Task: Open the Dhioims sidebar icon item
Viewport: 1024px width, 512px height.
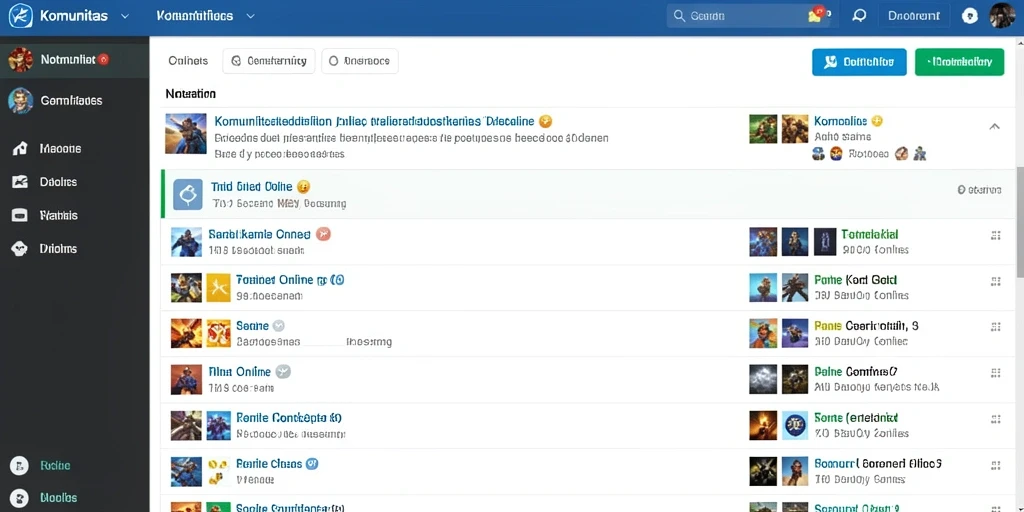Action: coord(20,248)
